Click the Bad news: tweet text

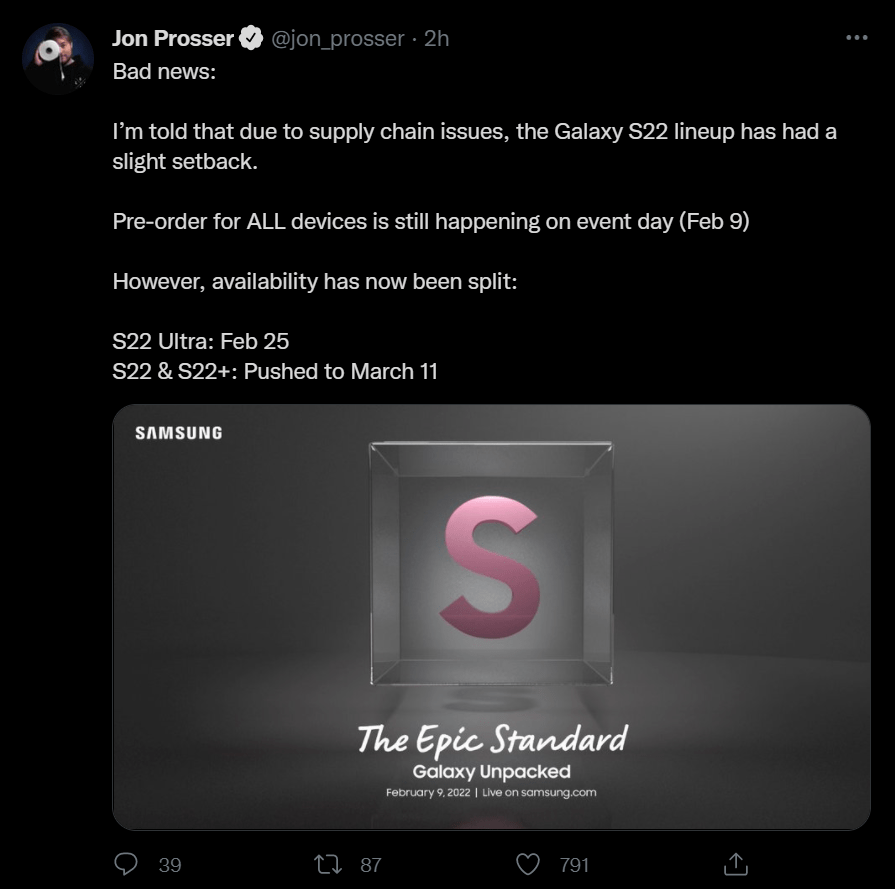tap(164, 71)
